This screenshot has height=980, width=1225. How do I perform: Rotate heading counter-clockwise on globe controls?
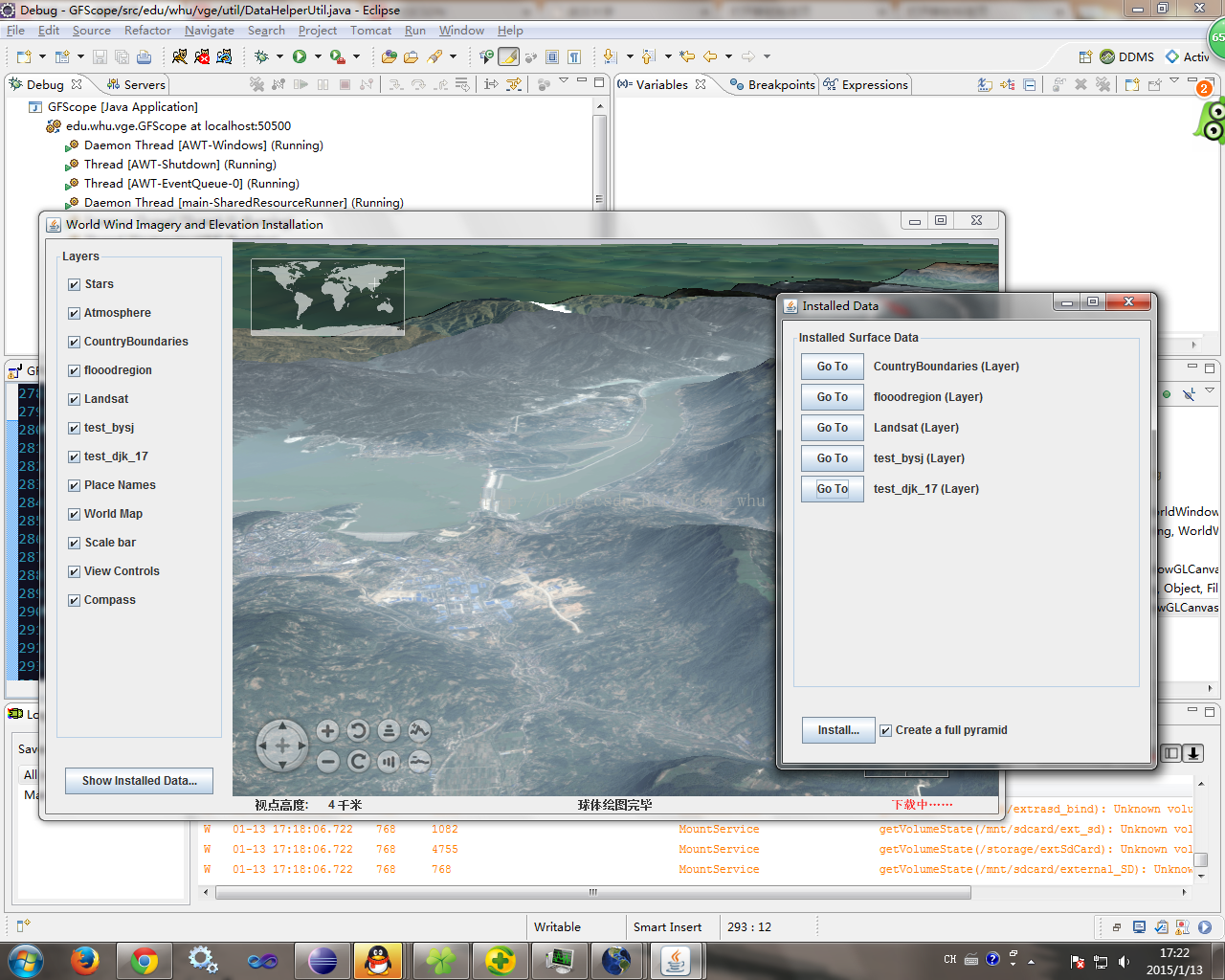[x=358, y=731]
